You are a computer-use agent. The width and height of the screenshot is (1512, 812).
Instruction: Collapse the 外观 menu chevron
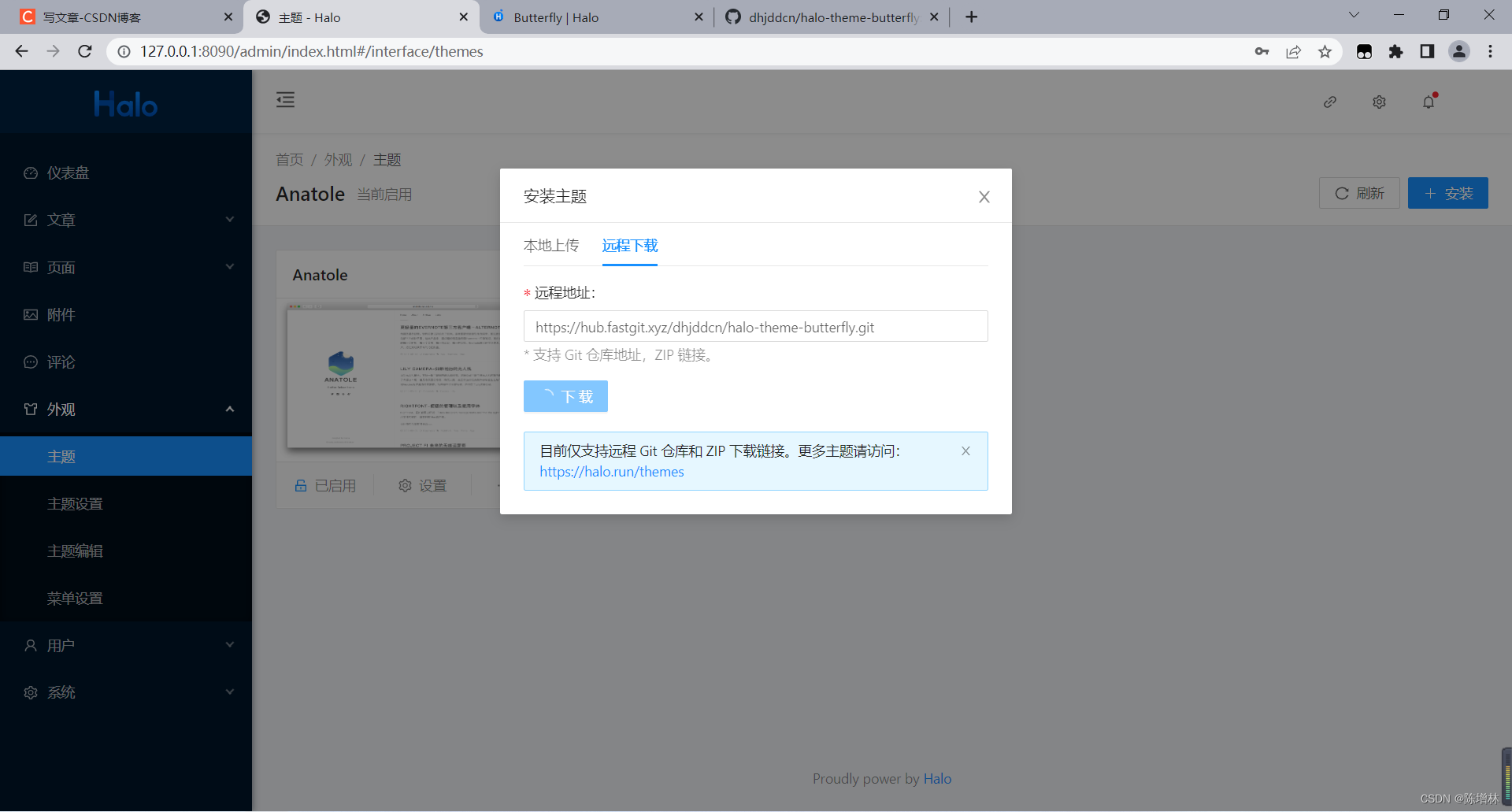(x=230, y=409)
